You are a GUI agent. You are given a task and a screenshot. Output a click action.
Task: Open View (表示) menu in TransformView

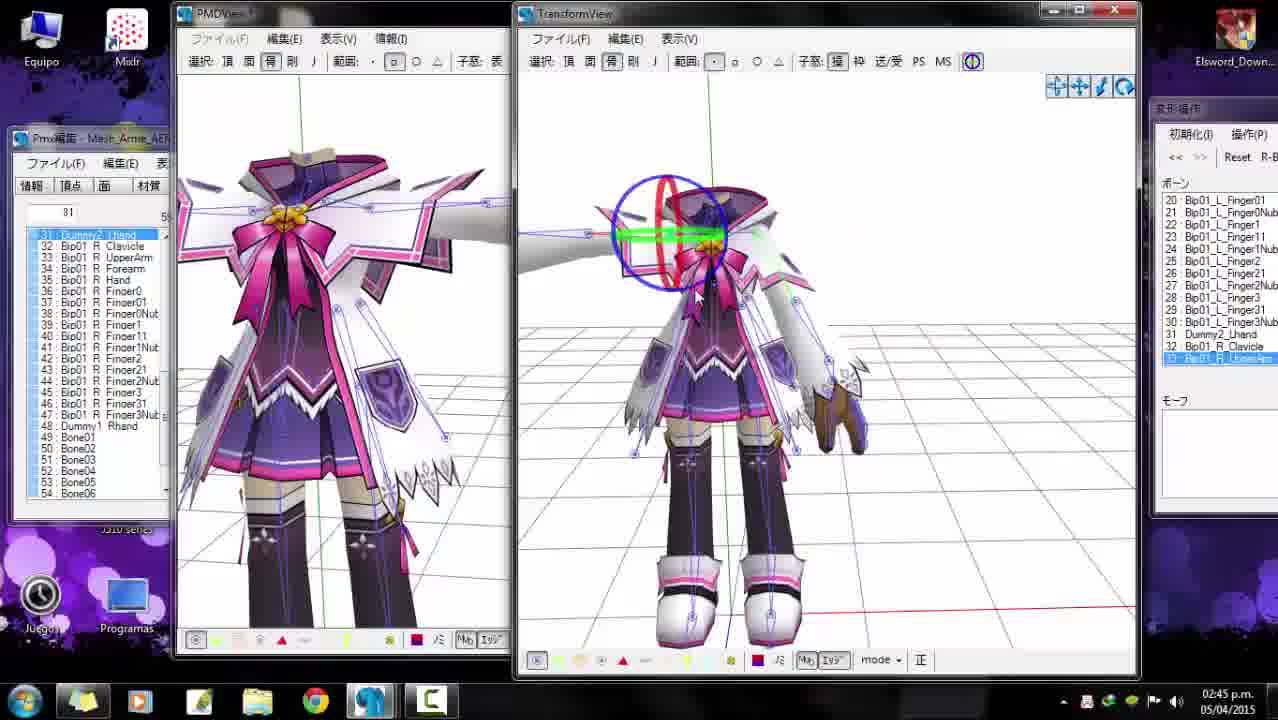pos(679,39)
